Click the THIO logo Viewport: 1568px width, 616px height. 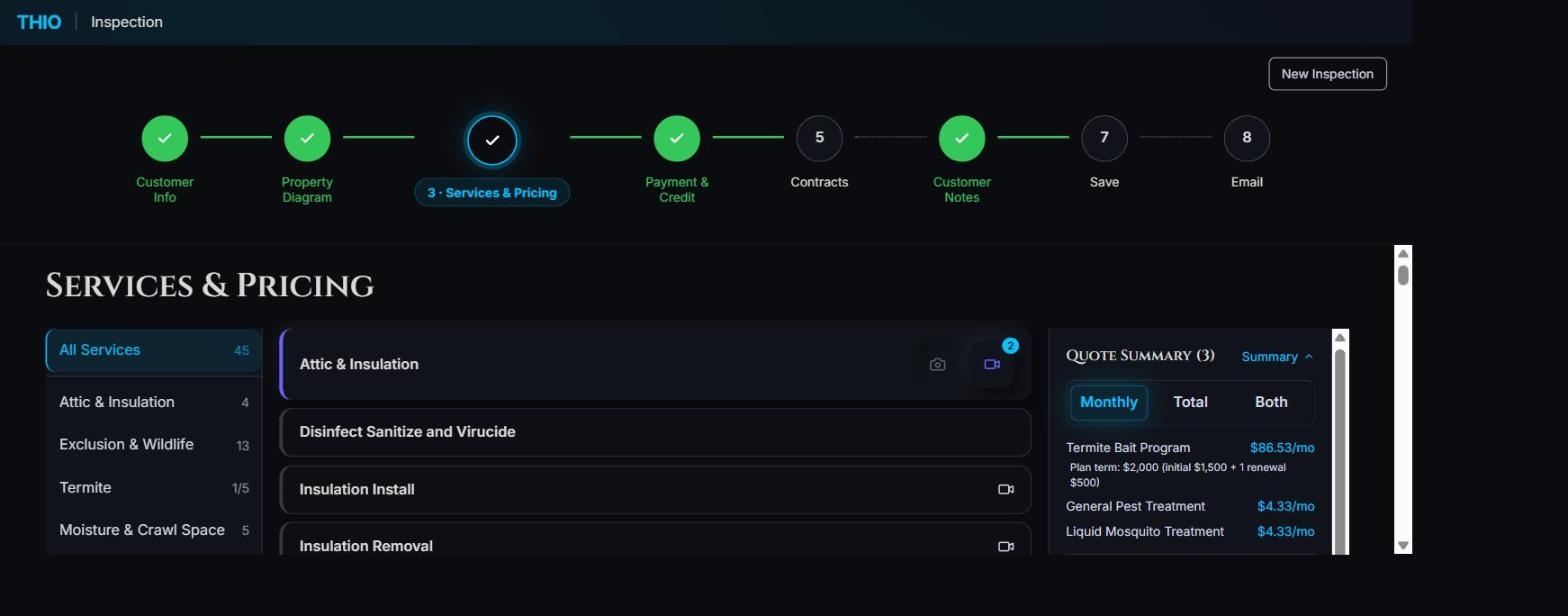[39, 22]
